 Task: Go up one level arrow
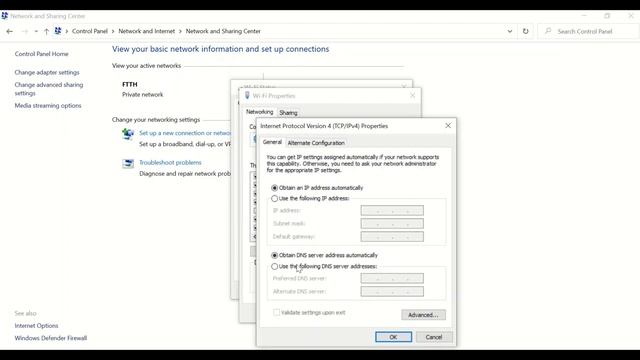(x=46, y=31)
